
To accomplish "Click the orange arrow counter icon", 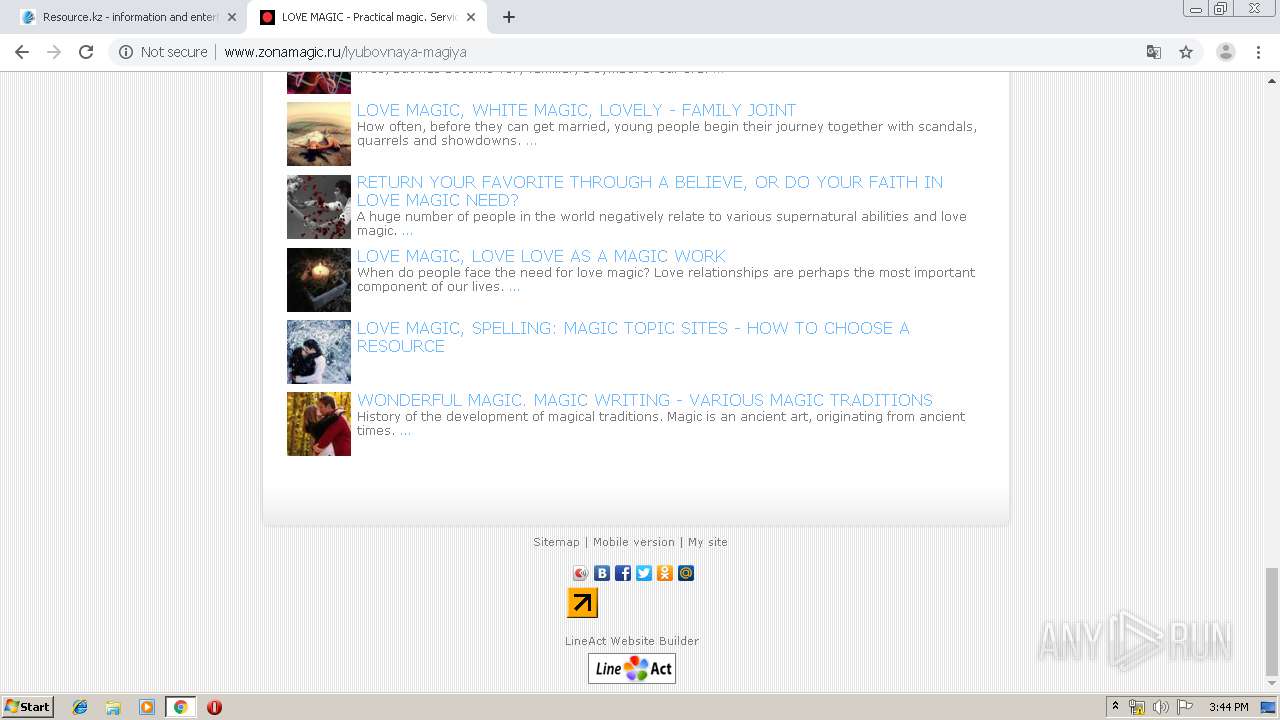I will pyautogui.click(x=582, y=603).
